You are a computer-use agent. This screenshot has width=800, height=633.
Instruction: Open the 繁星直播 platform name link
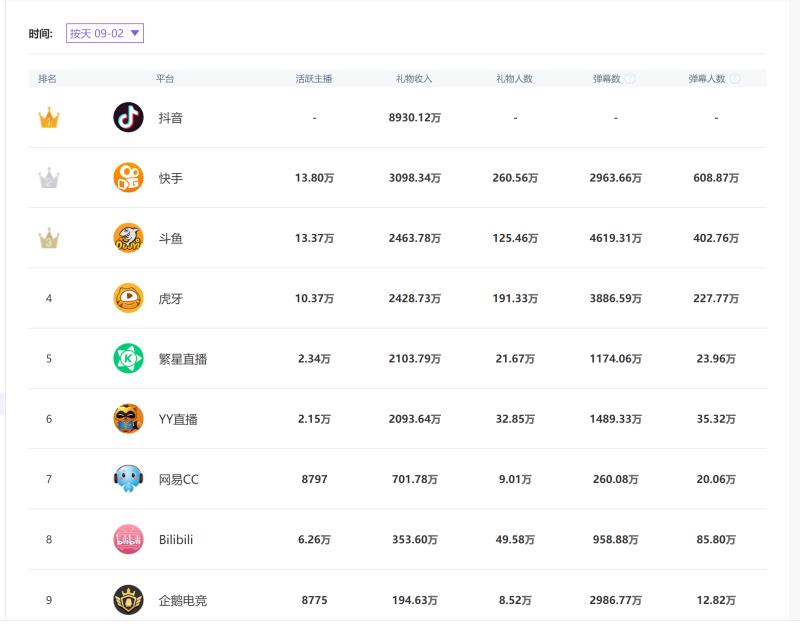pyautogui.click(x=183, y=358)
